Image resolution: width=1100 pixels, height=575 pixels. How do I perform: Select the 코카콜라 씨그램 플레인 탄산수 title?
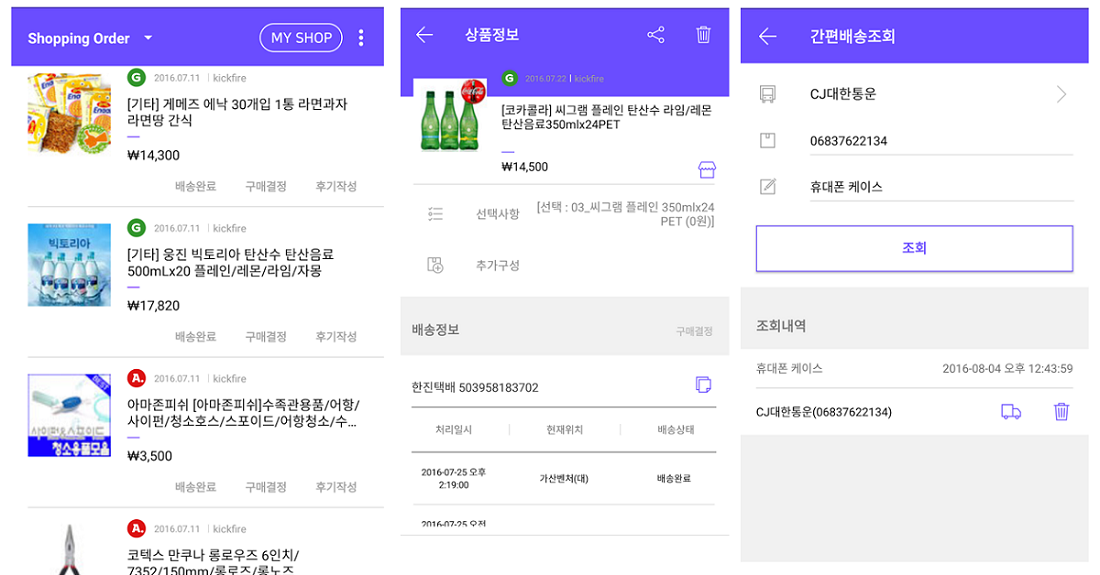coord(606,117)
